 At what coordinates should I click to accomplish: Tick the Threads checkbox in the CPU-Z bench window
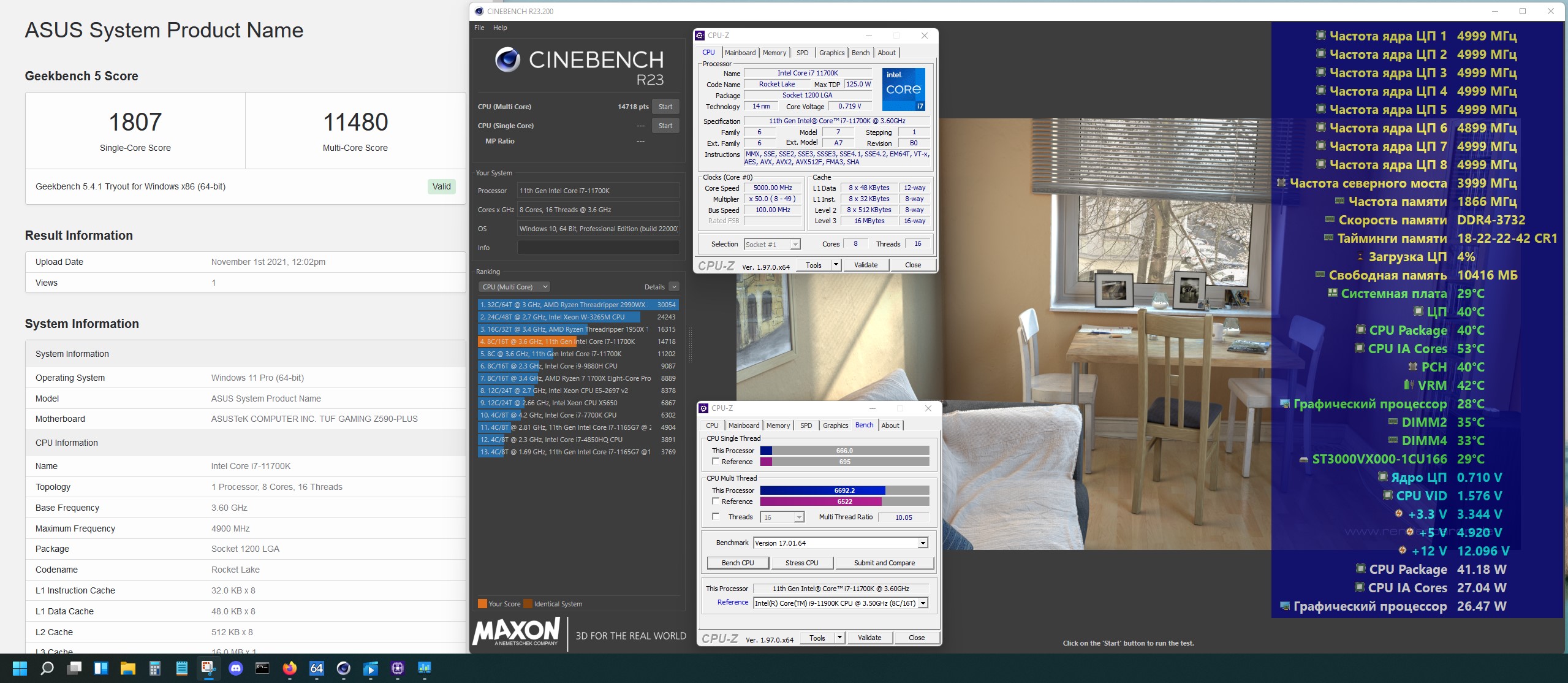716,517
